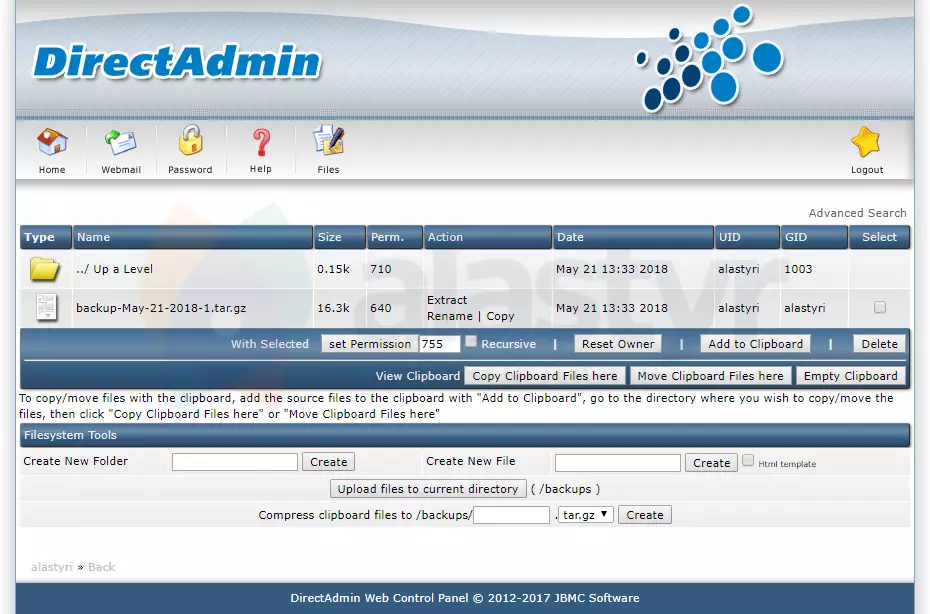The image size is (930, 614).
Task: Extract the backup-May-21-2018-1.tar.gz archive
Action: 446,299
